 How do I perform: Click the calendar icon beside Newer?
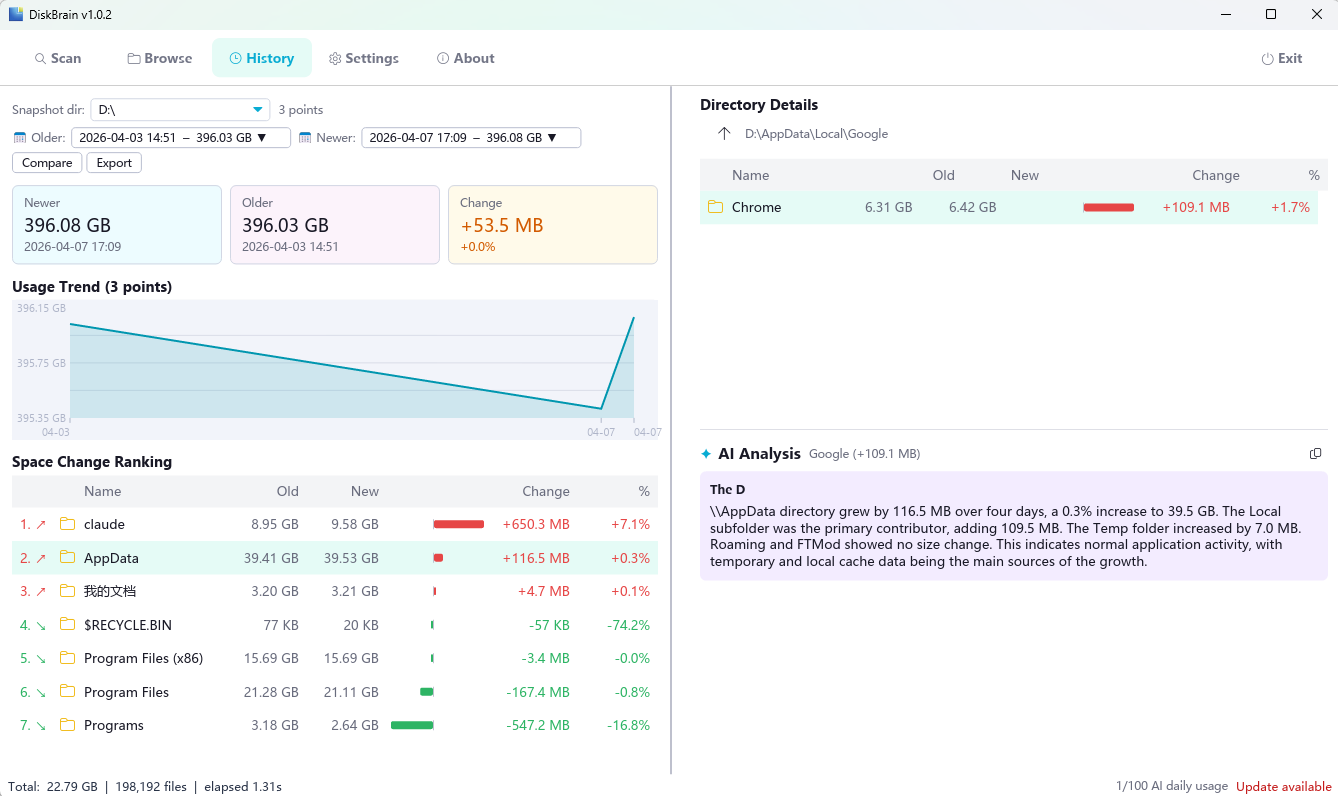[x=305, y=138]
